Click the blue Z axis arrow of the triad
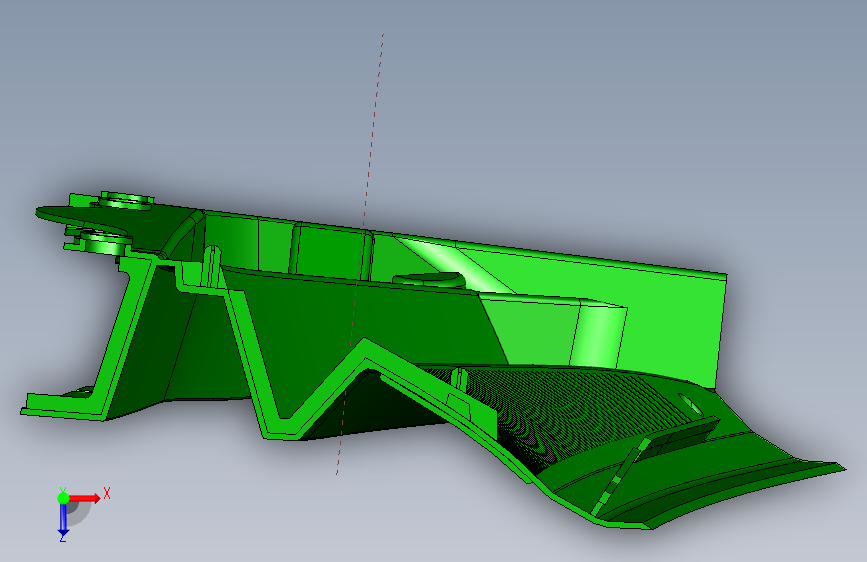Image resolution: width=867 pixels, height=562 pixels. click(63, 520)
